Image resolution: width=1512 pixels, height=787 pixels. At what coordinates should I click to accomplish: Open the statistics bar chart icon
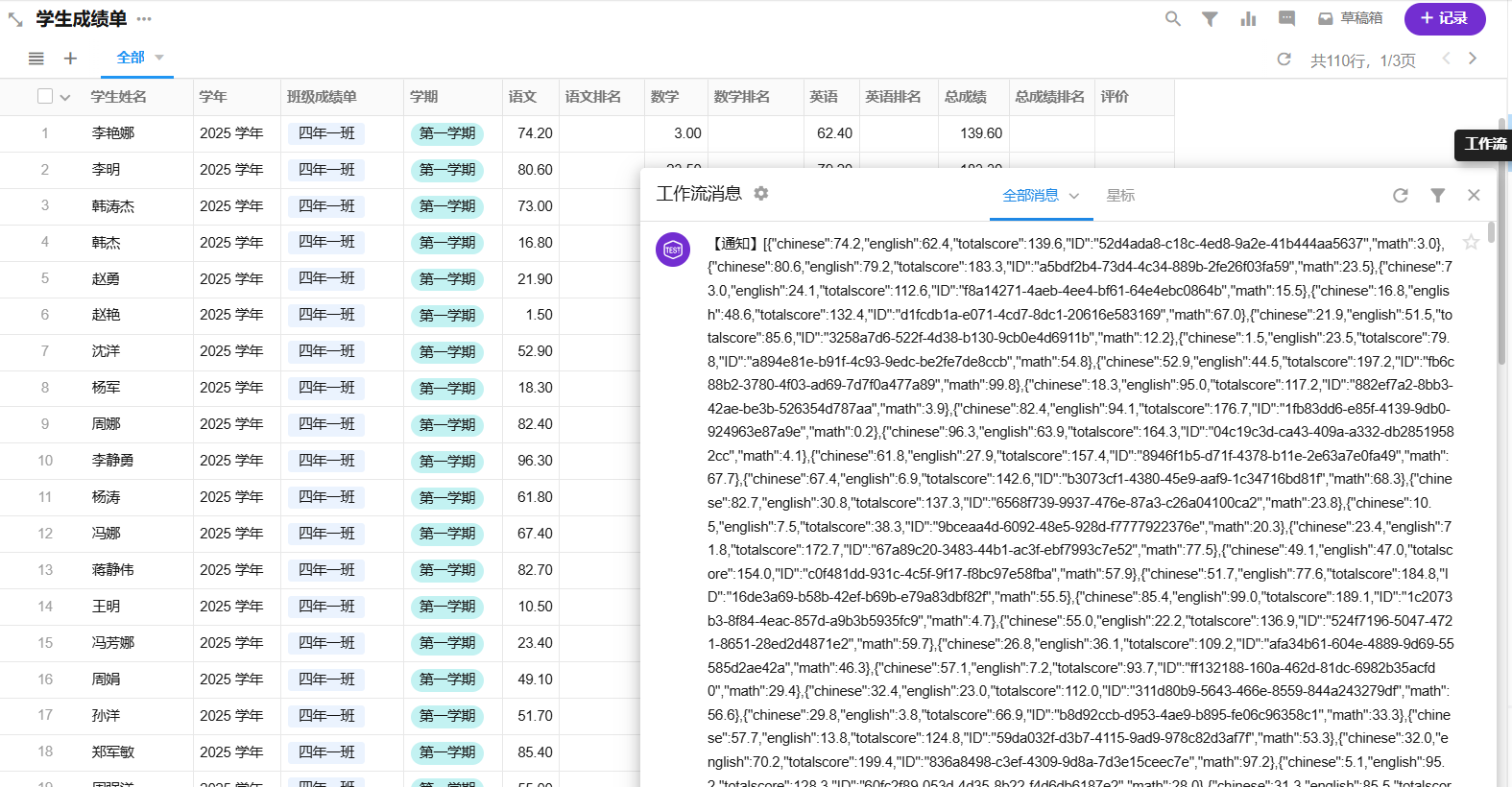(x=1248, y=18)
